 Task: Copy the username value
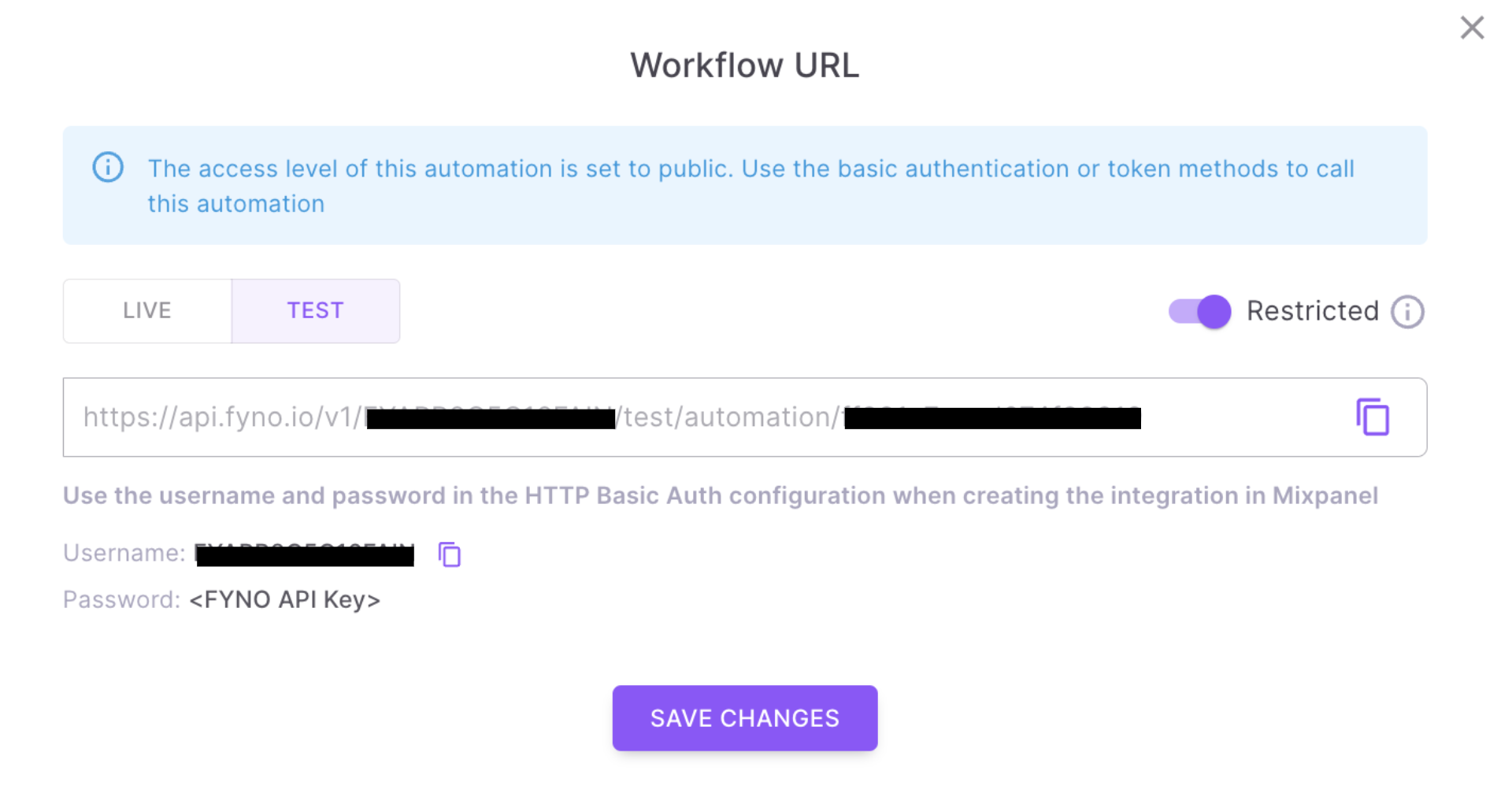(449, 554)
